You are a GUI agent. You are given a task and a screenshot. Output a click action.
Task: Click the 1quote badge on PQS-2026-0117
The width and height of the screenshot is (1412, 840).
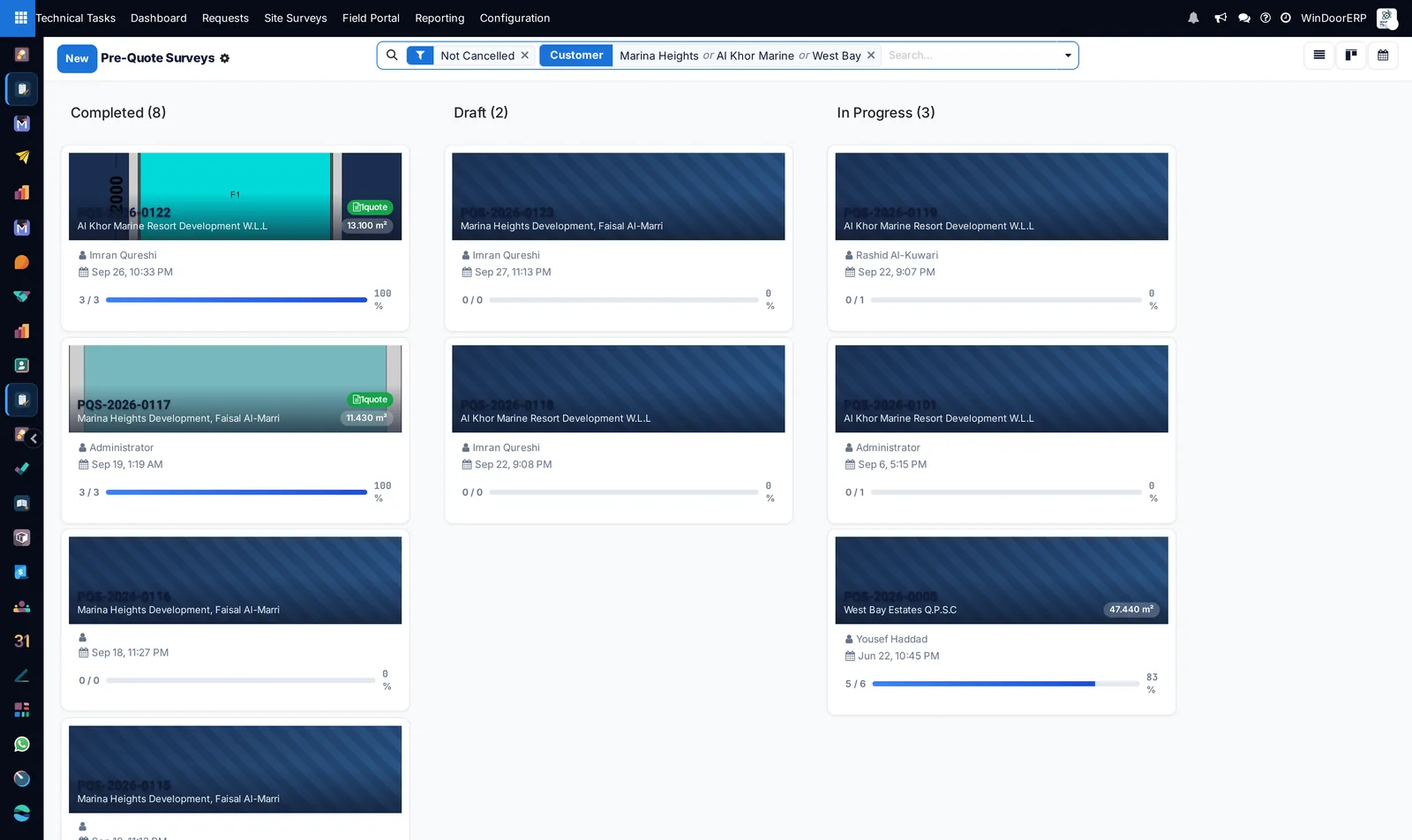click(371, 400)
